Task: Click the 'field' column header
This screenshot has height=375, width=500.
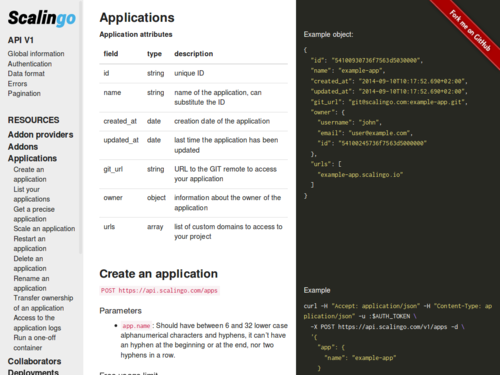Action: (111, 54)
